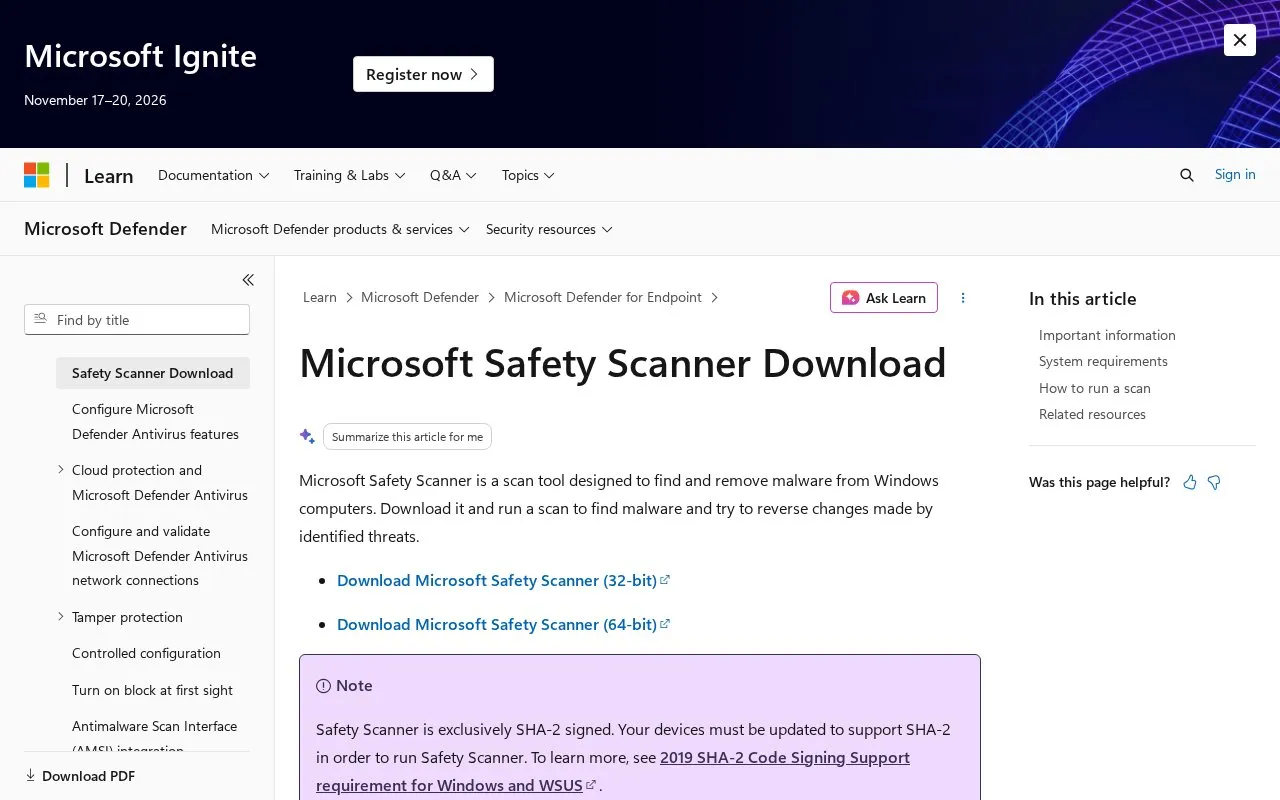The height and width of the screenshot is (800, 1280).
Task: Expand Cloud protection and Microsoft Defender Antivirus
Action: (61, 469)
